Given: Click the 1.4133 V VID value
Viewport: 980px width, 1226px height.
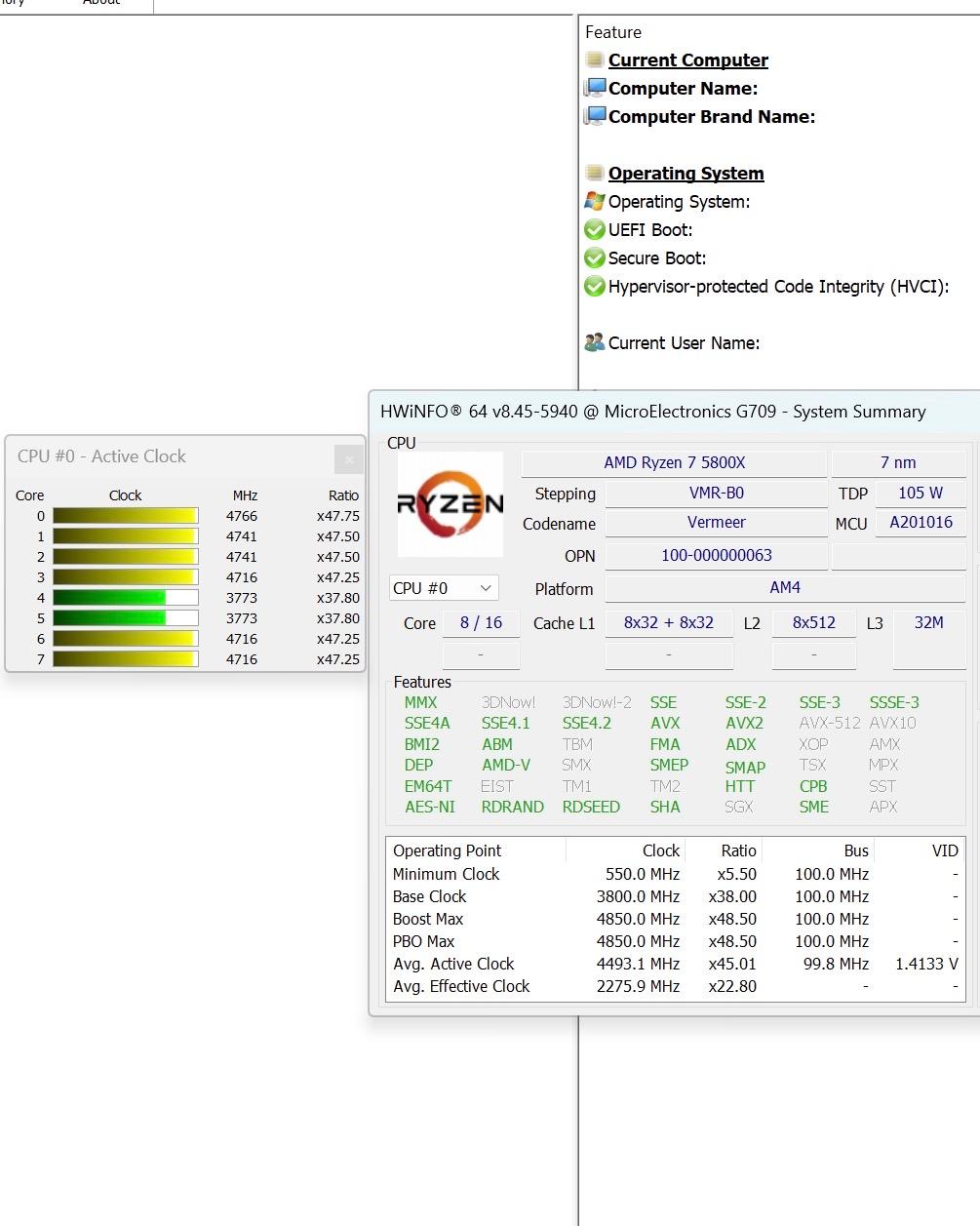Looking at the screenshot, I should point(926,964).
